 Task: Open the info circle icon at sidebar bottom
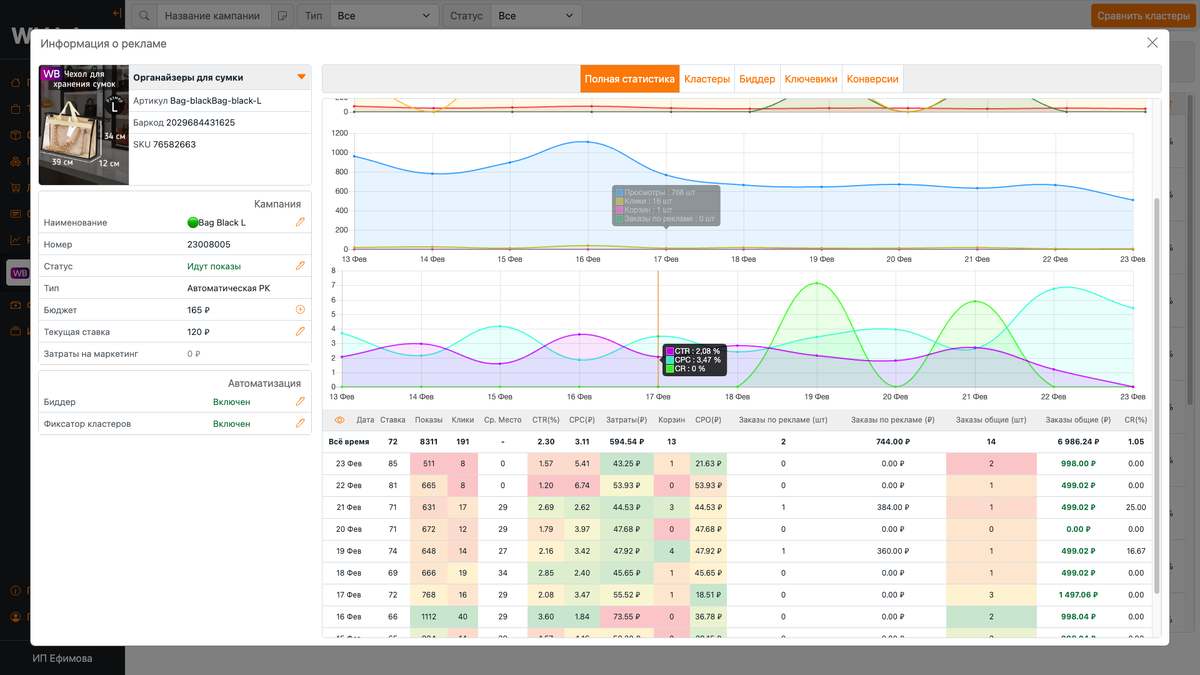pos(15,591)
